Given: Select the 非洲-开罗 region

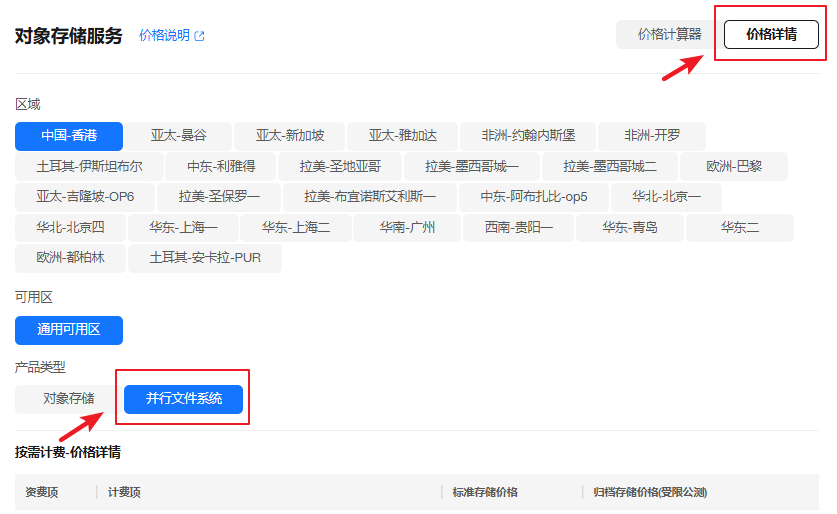Looking at the screenshot, I should click(x=652, y=136).
